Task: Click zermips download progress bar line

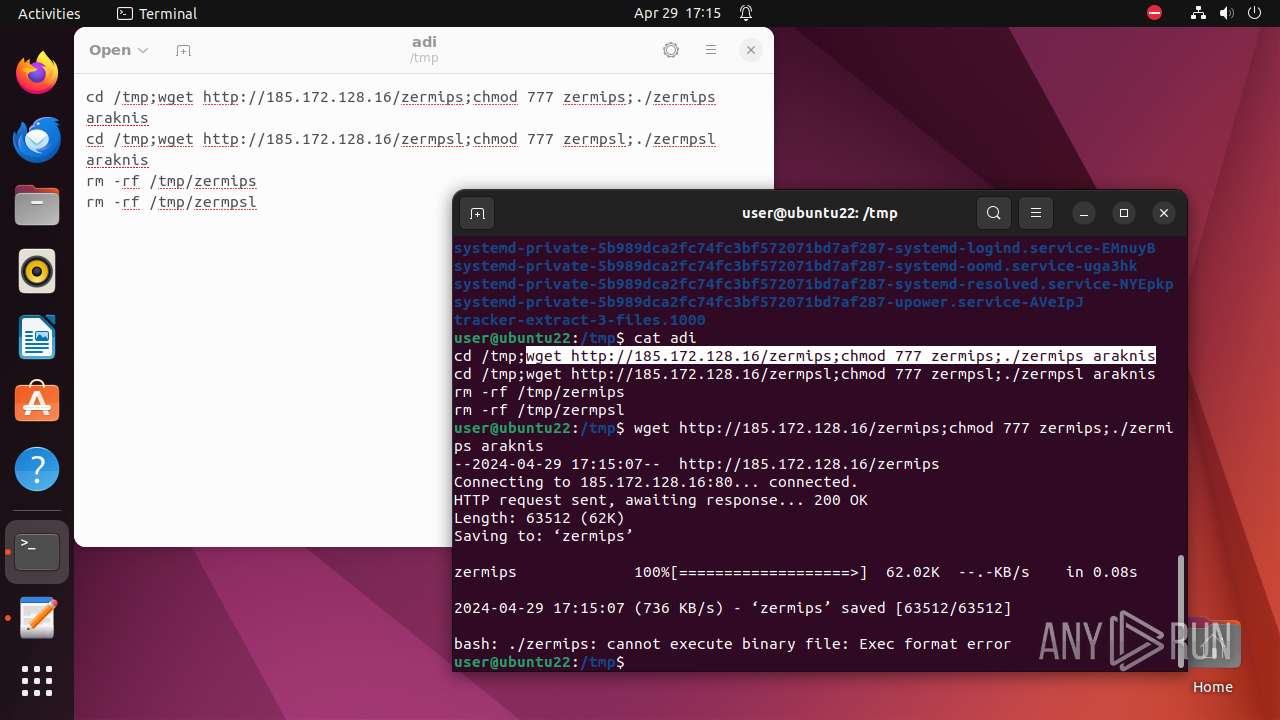Action: point(796,572)
